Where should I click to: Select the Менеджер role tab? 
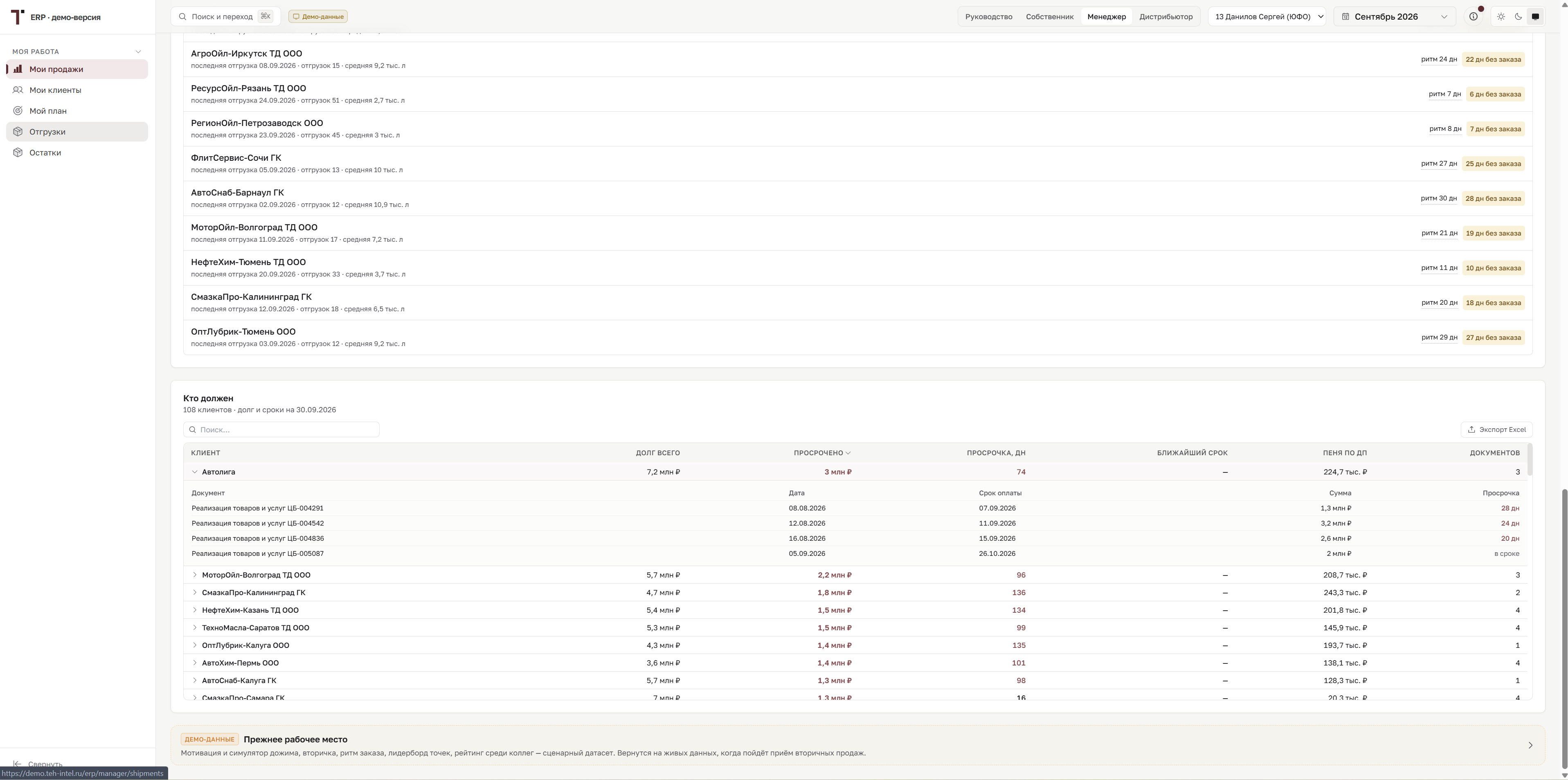pos(1106,17)
